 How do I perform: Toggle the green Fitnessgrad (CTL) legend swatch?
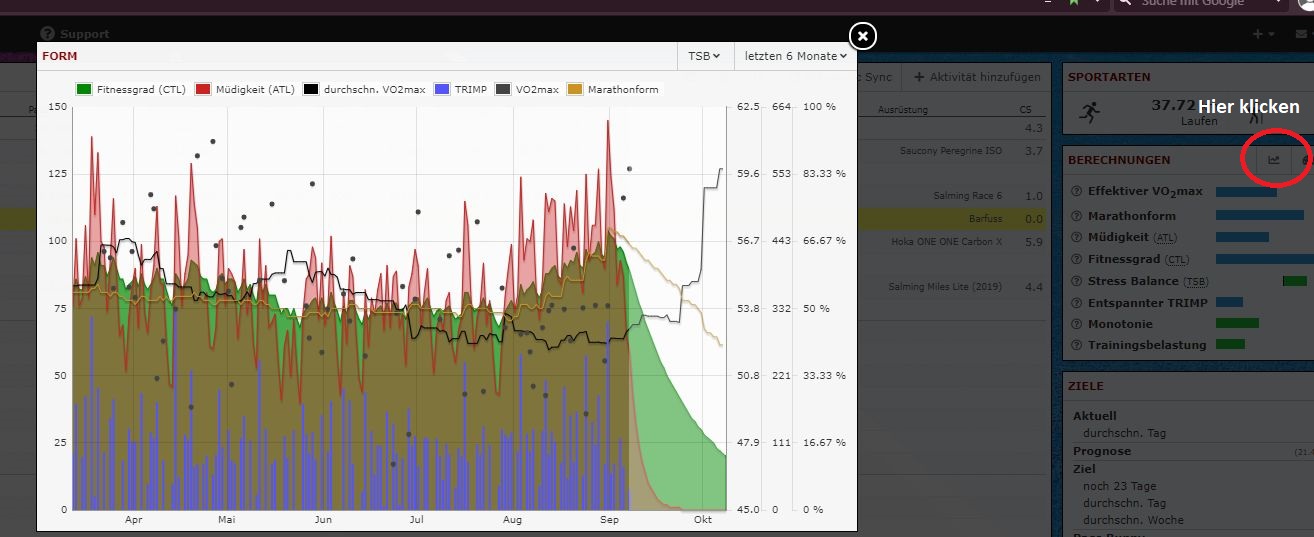pos(83,89)
